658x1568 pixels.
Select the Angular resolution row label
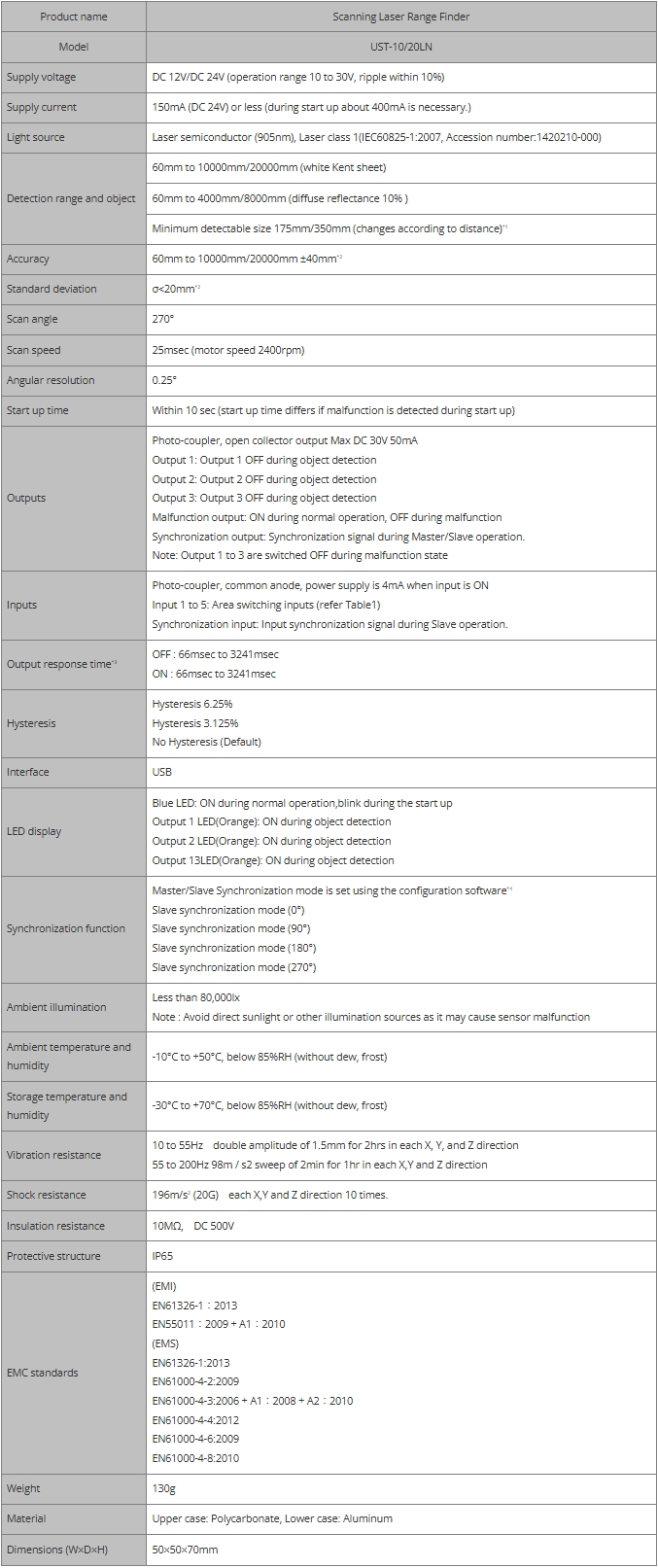coord(51,380)
